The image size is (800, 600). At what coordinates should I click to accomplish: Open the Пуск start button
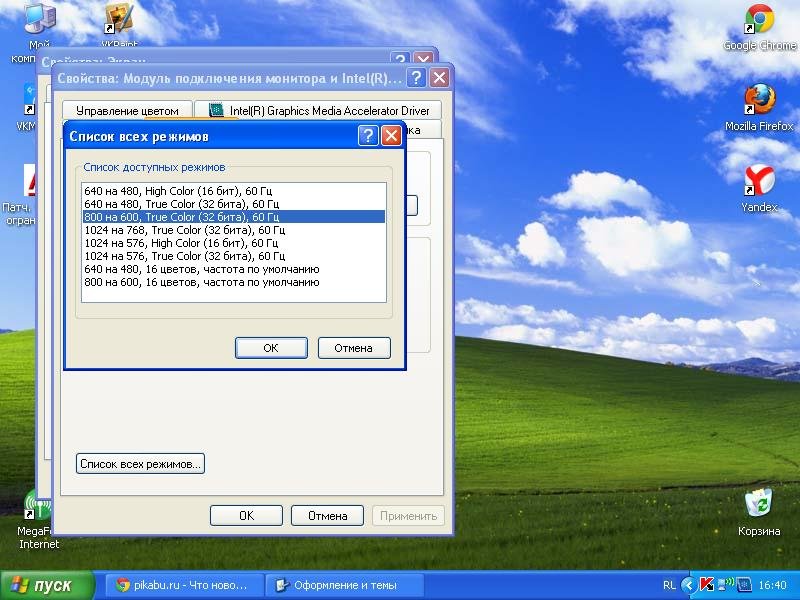pyautogui.click(x=47, y=585)
